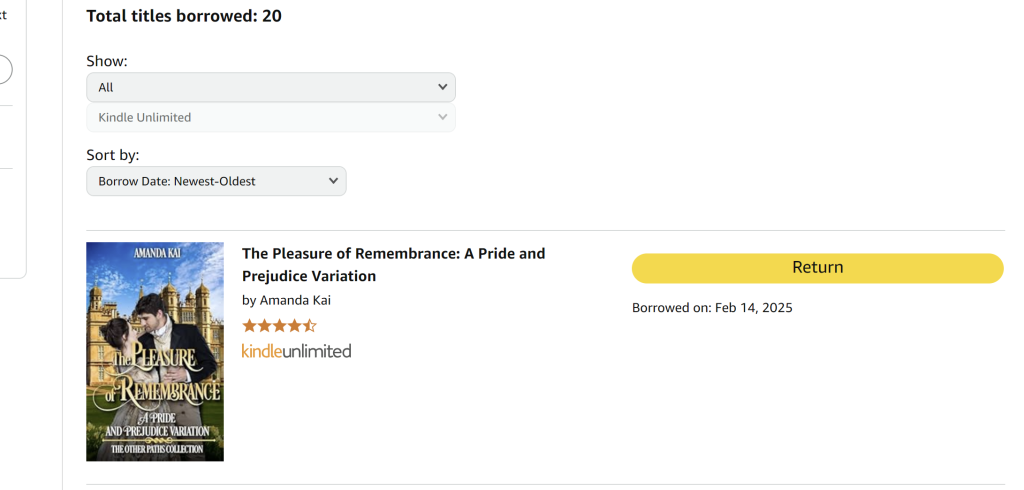Click the chevron arrow on the All dropdown
Screen dimensions: 1024x490
443,87
